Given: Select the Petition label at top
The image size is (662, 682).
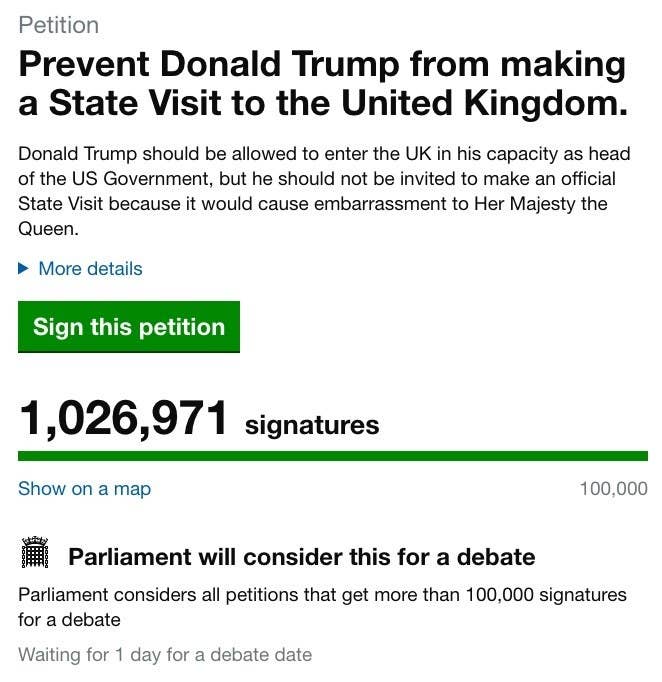Looking at the screenshot, I should point(59,25).
